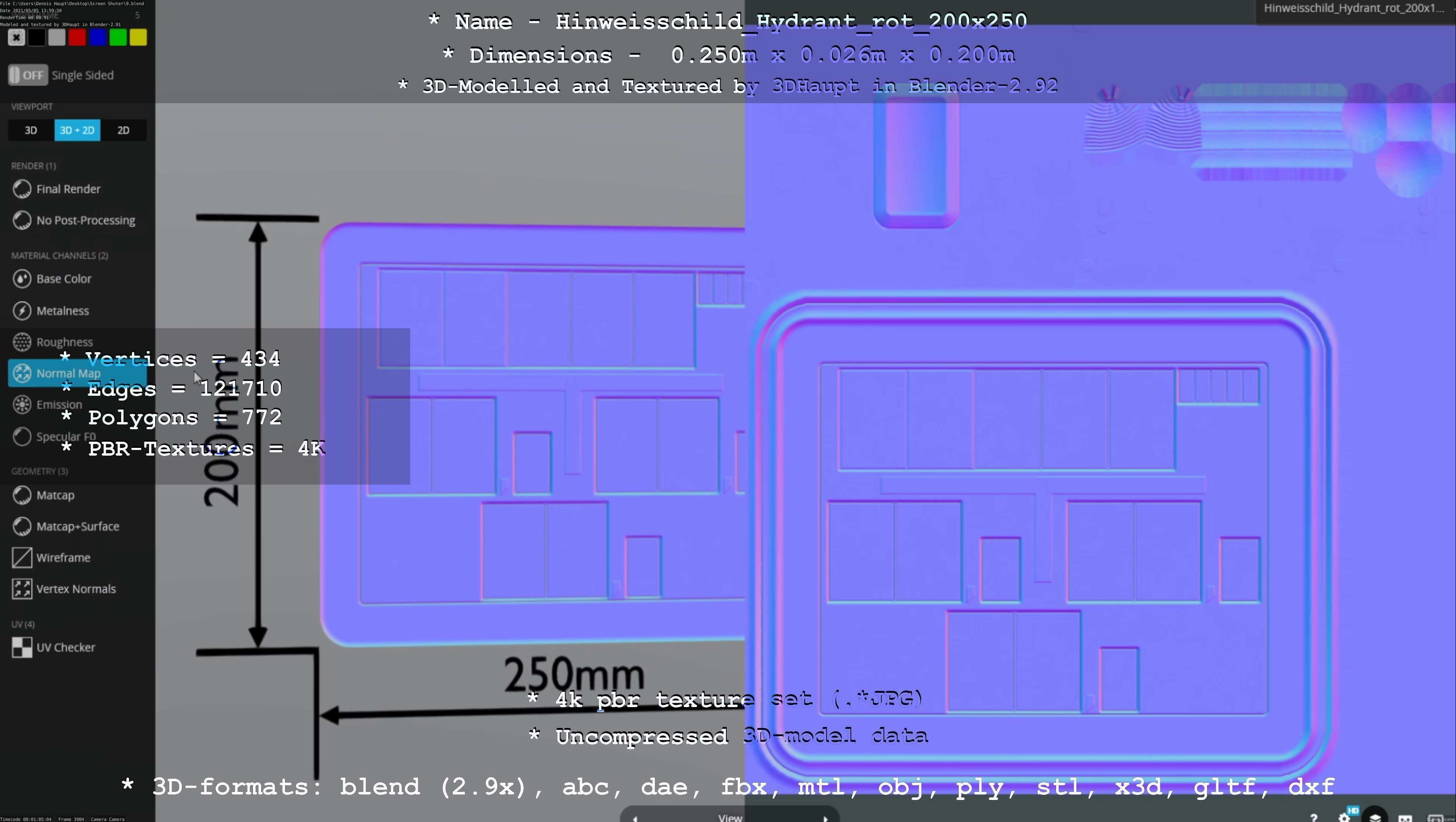
Task: Enable Matcap+Surface geometry view
Action: (x=66, y=526)
